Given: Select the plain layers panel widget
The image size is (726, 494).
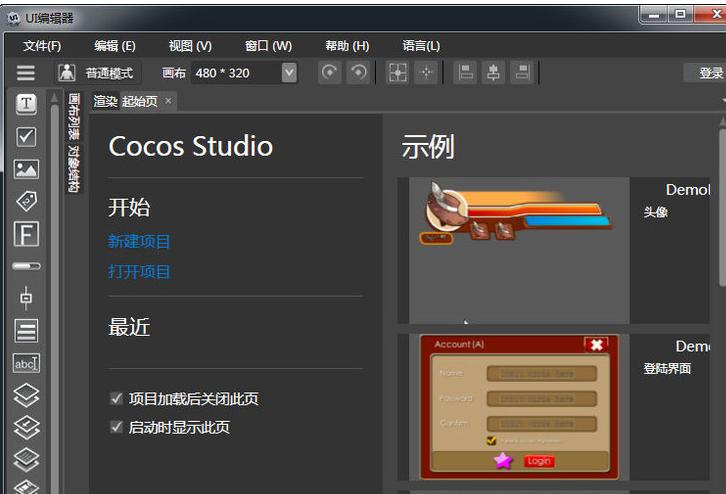Looking at the screenshot, I should pyautogui.click(x=26, y=395).
